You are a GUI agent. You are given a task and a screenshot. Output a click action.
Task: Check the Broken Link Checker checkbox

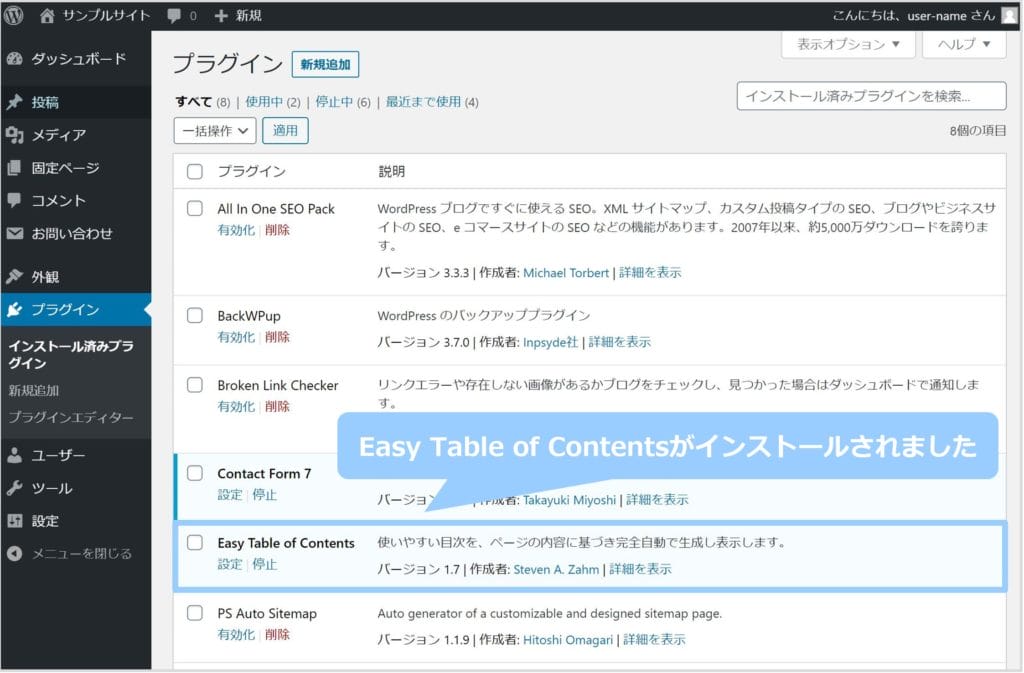(x=195, y=384)
